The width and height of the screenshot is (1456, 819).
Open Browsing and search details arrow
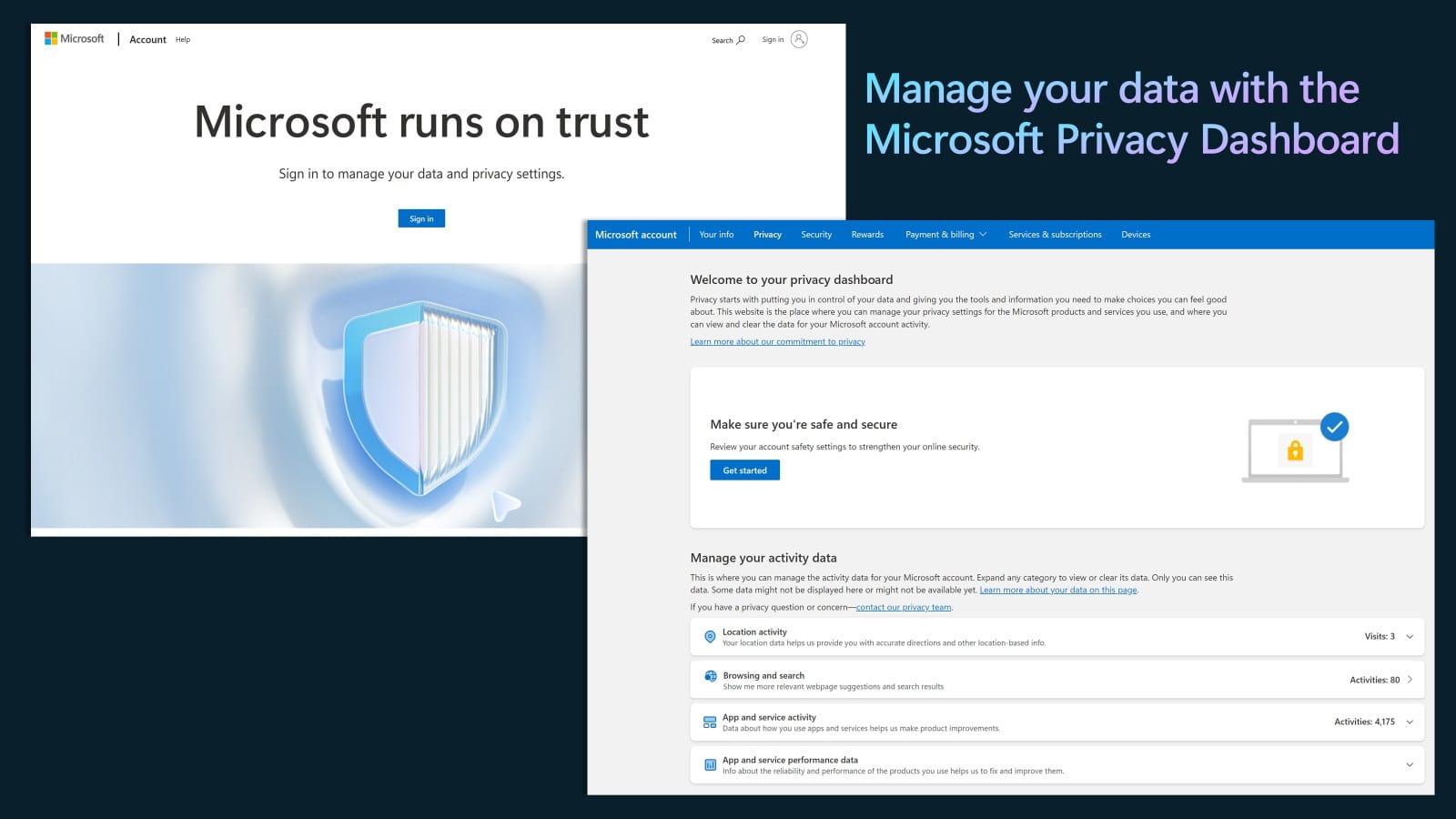(x=1410, y=680)
